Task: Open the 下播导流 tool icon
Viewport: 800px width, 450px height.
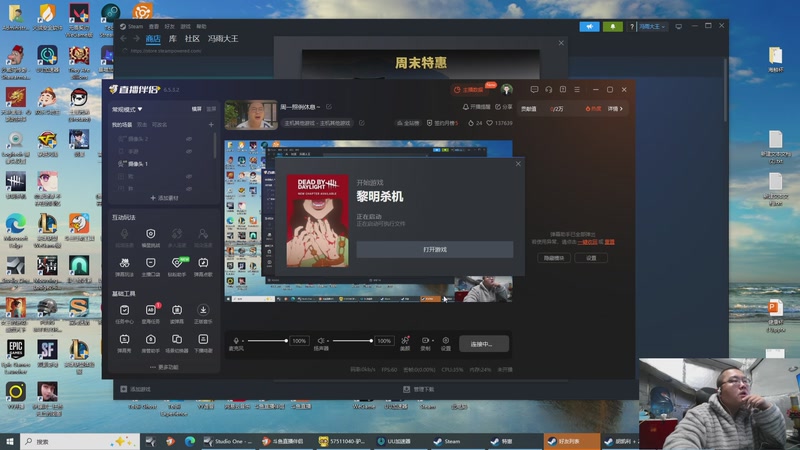Action: pos(203,339)
